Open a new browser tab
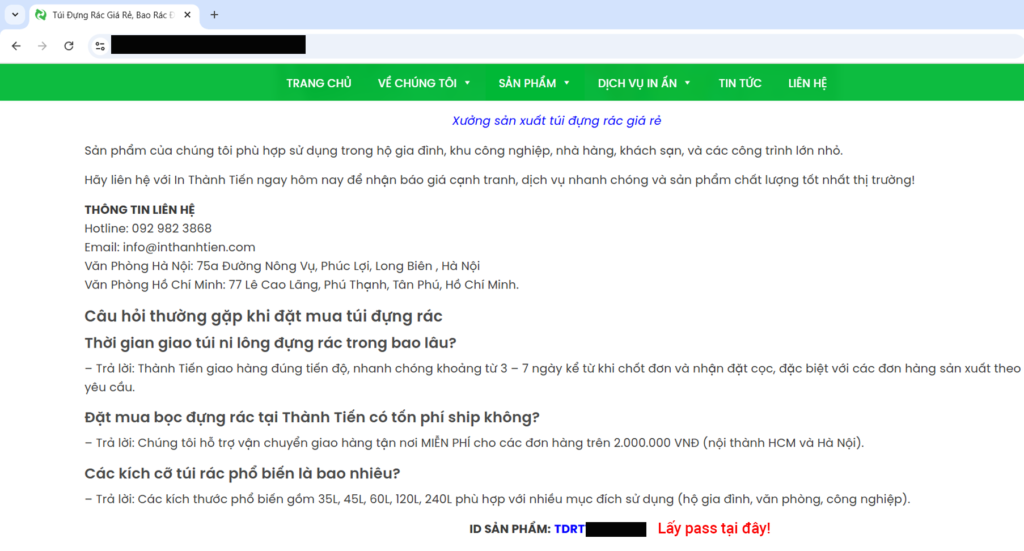Viewport: 1024px width, 551px height. [x=214, y=15]
